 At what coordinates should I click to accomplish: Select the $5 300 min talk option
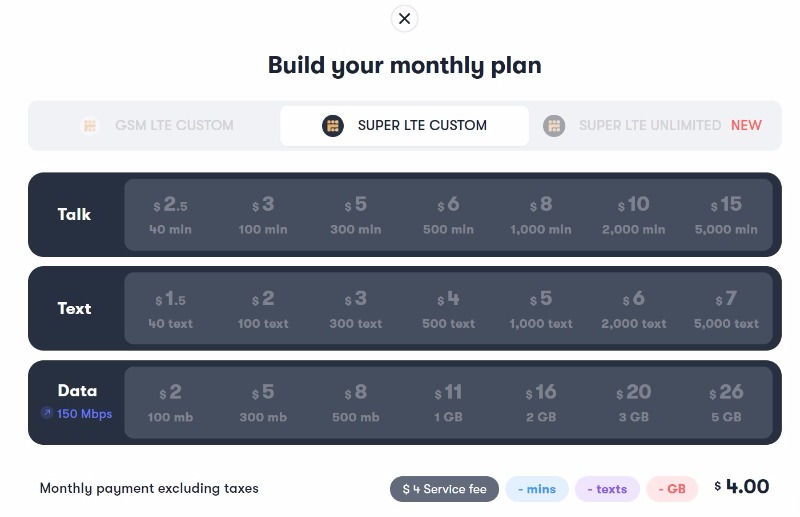coord(356,215)
